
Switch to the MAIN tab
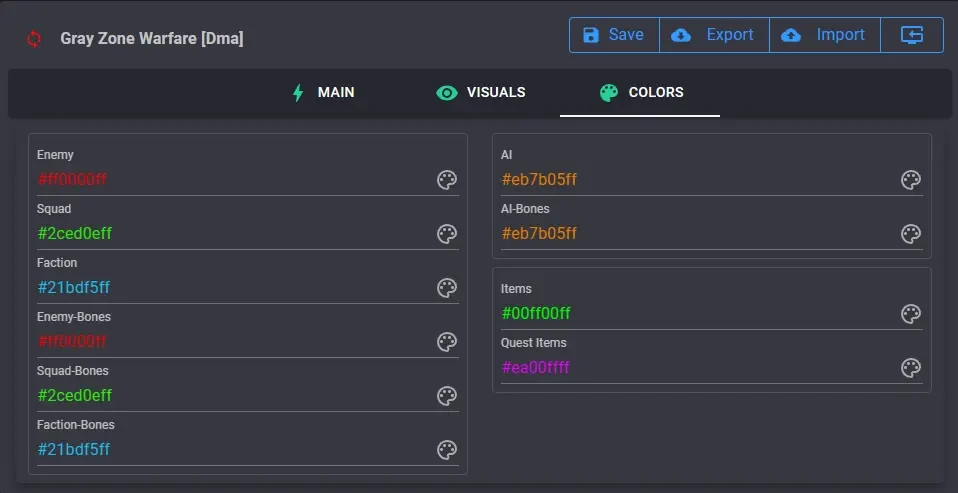[x=323, y=92]
